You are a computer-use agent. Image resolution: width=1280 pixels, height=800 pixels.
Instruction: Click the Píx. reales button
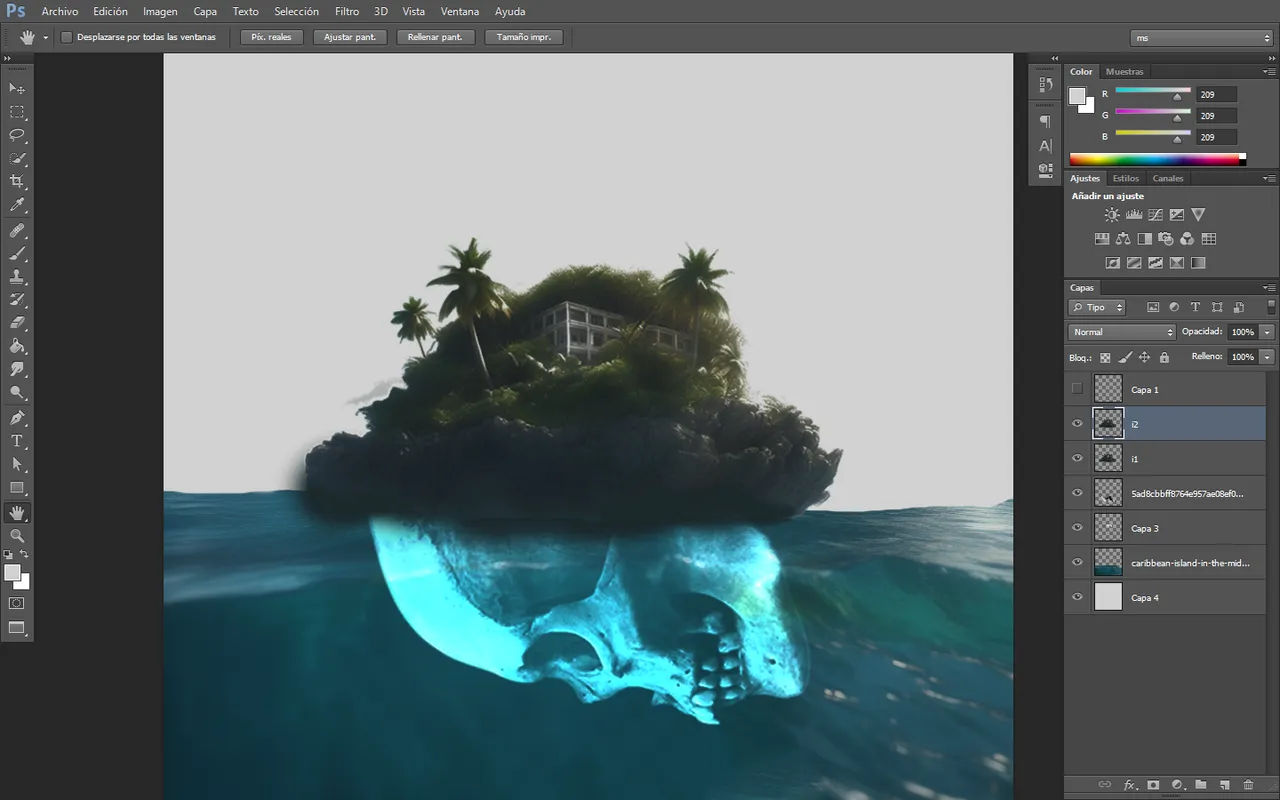tap(271, 37)
